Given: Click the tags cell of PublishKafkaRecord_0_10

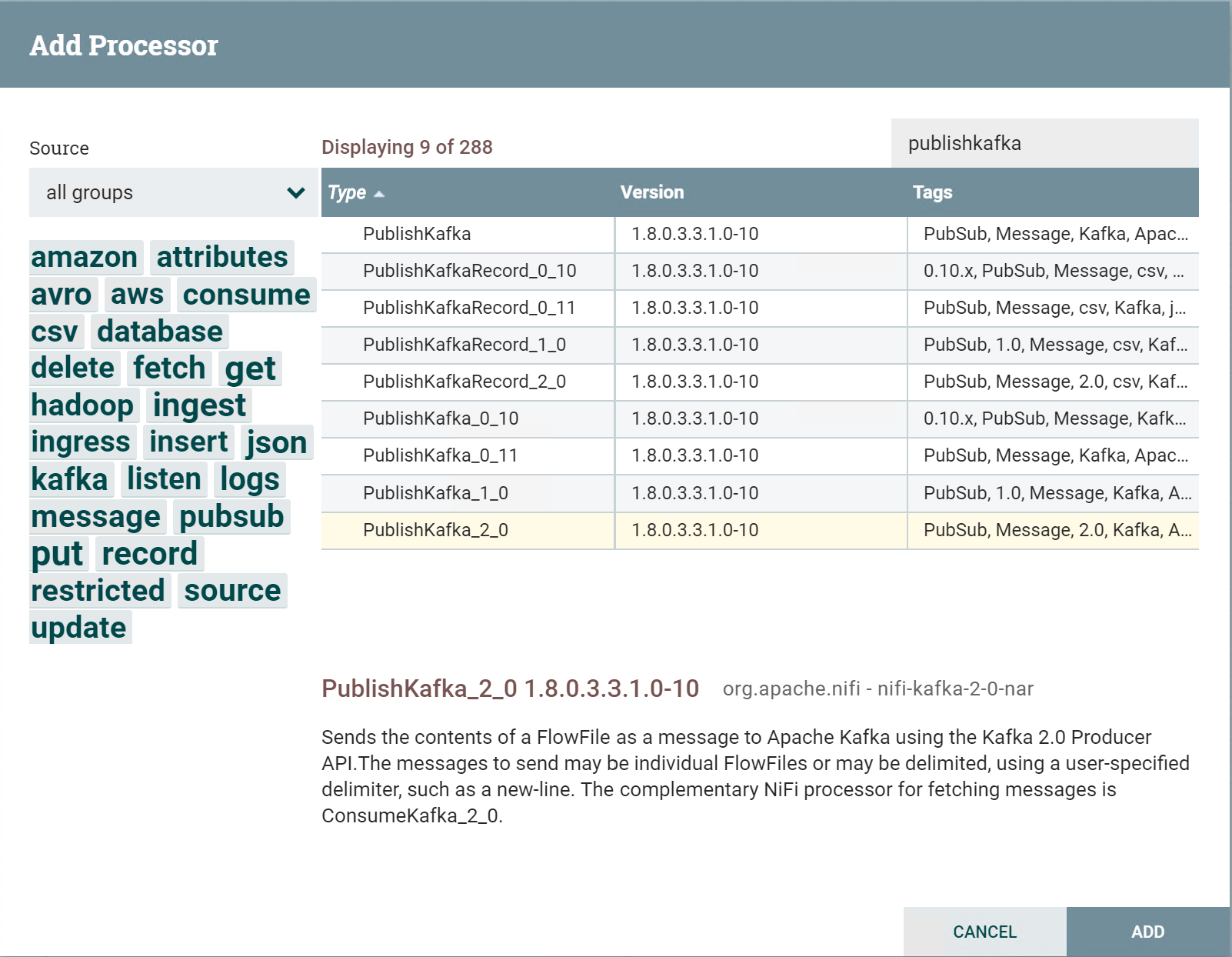Looking at the screenshot, I should [1054, 271].
